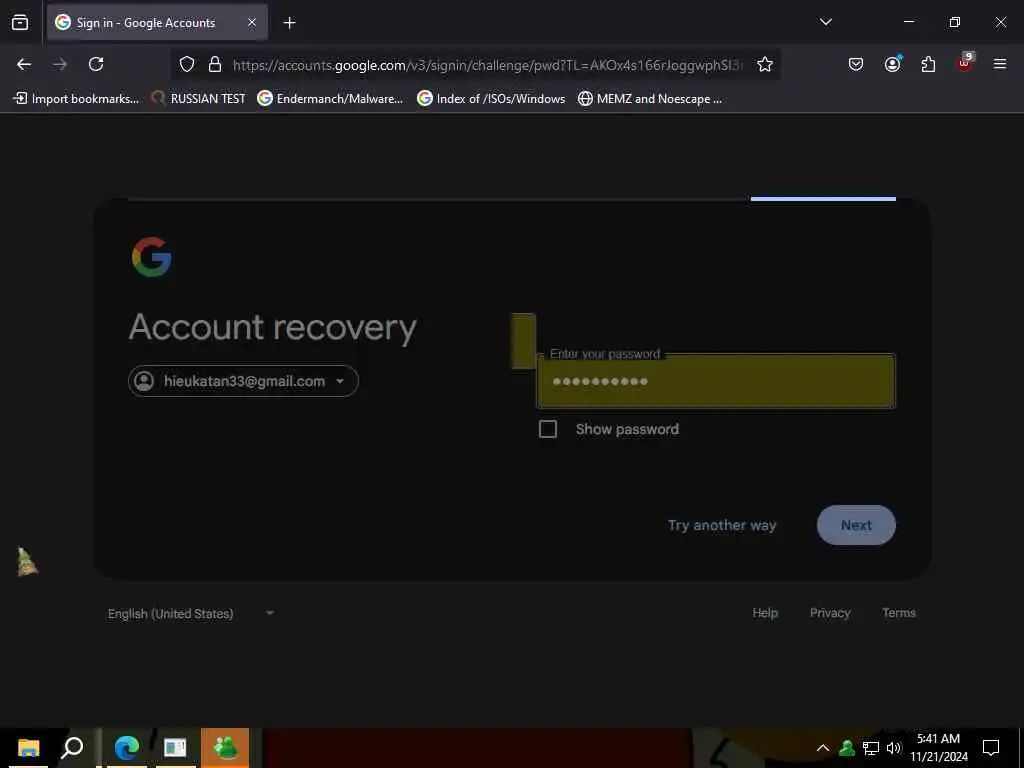This screenshot has width=1024, height=768.
Task: Select the Sign in - Google Accounts tab
Action: tap(157, 22)
